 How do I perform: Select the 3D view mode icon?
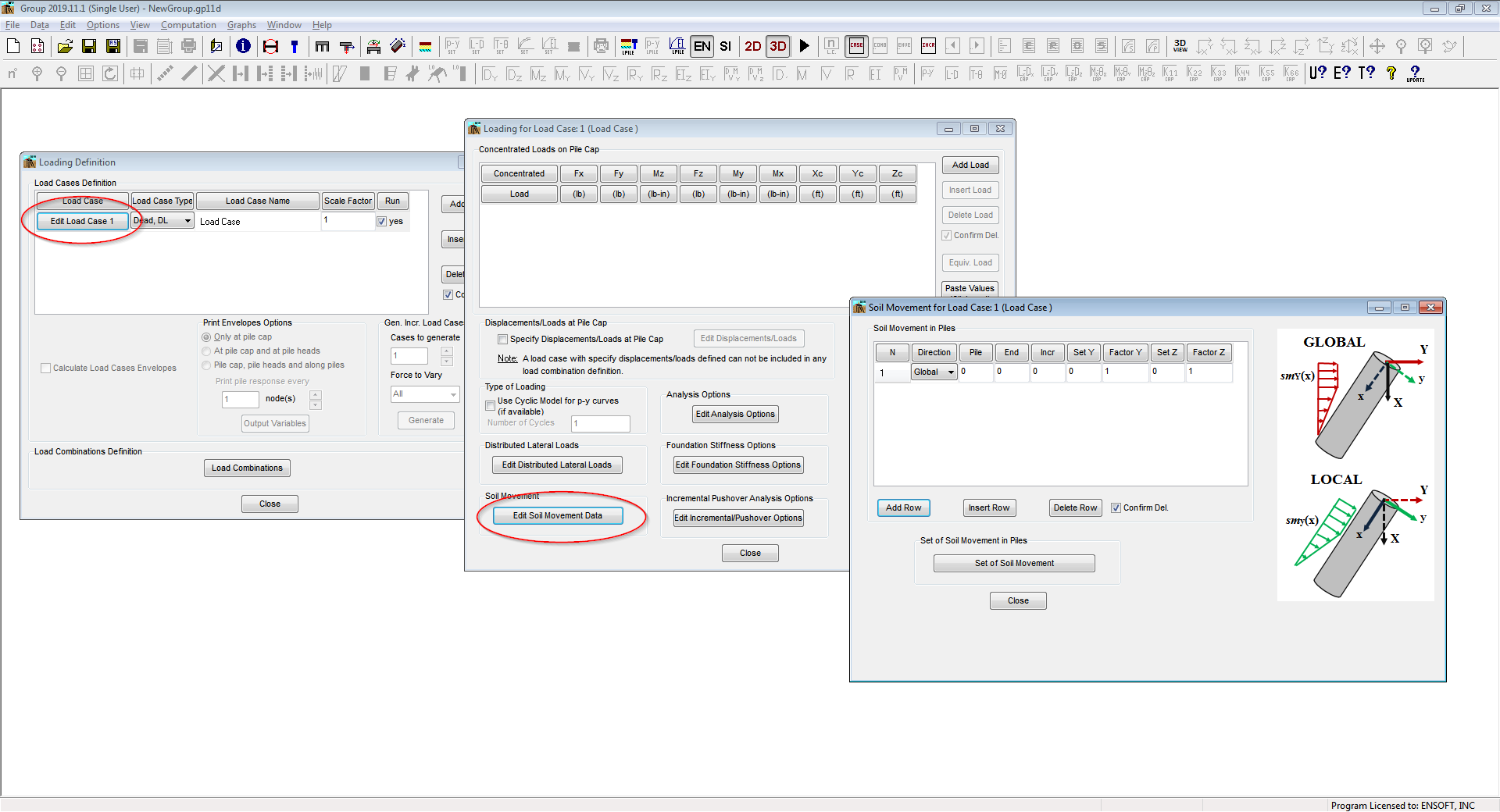pos(777,46)
